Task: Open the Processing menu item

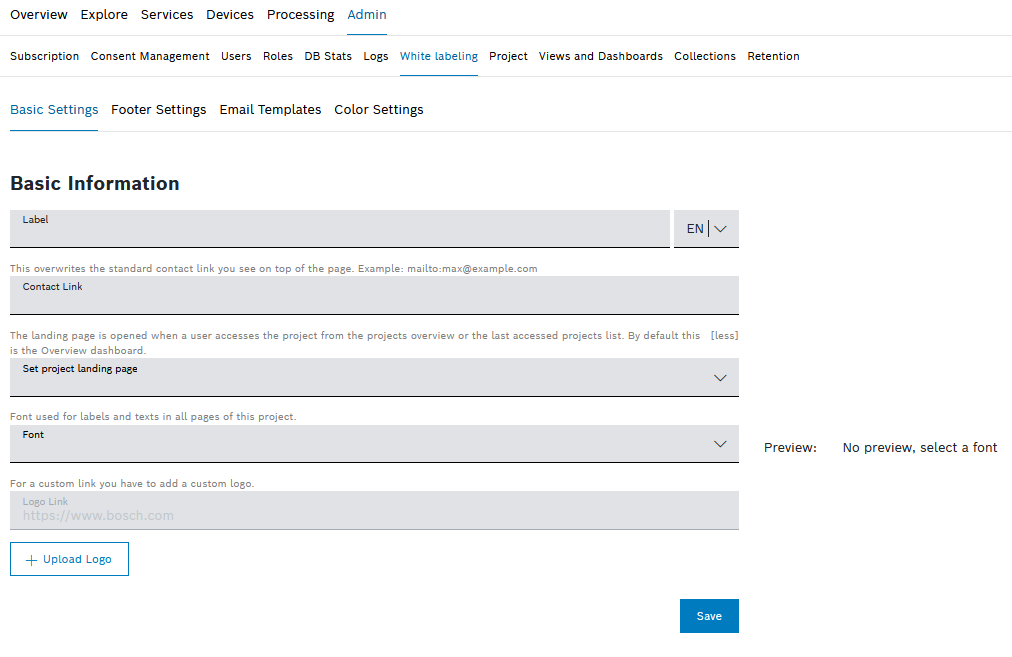Action: pos(301,15)
